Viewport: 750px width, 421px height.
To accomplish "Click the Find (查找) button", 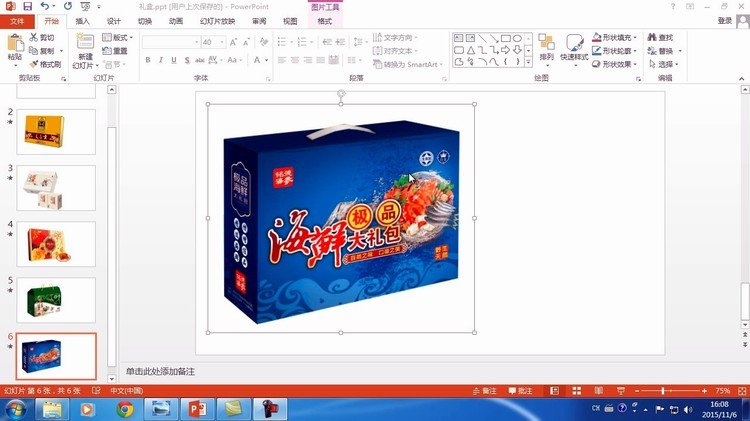I will click(x=660, y=37).
